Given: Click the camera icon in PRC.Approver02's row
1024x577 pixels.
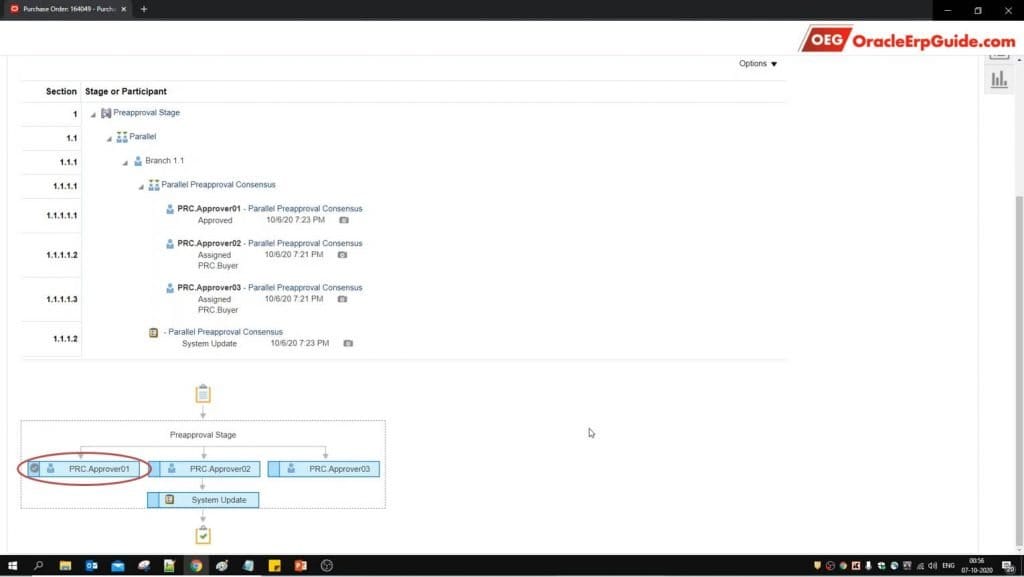Looking at the screenshot, I should pyautogui.click(x=342, y=255).
